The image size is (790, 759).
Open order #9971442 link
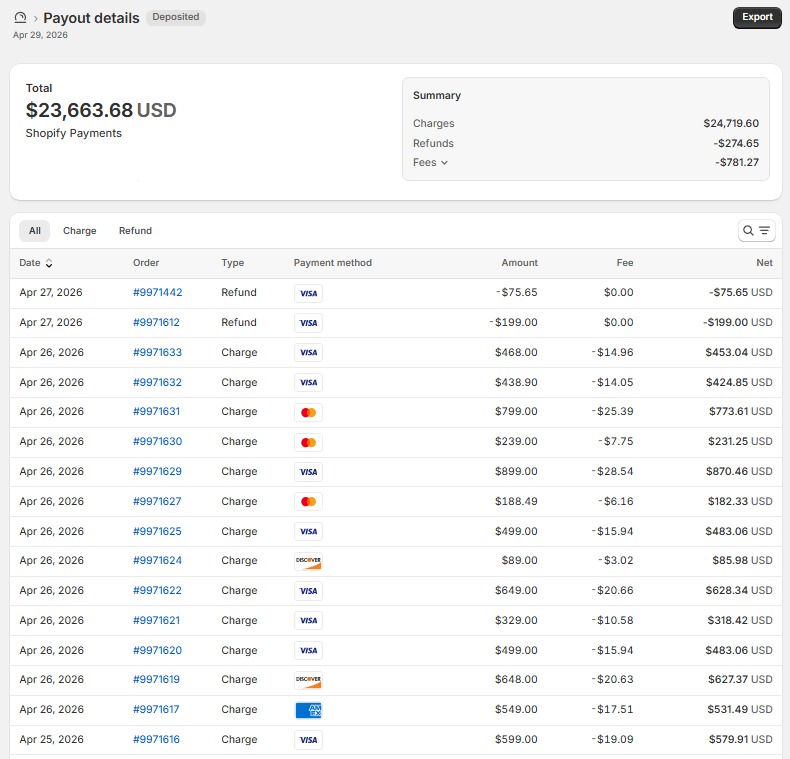(x=157, y=292)
